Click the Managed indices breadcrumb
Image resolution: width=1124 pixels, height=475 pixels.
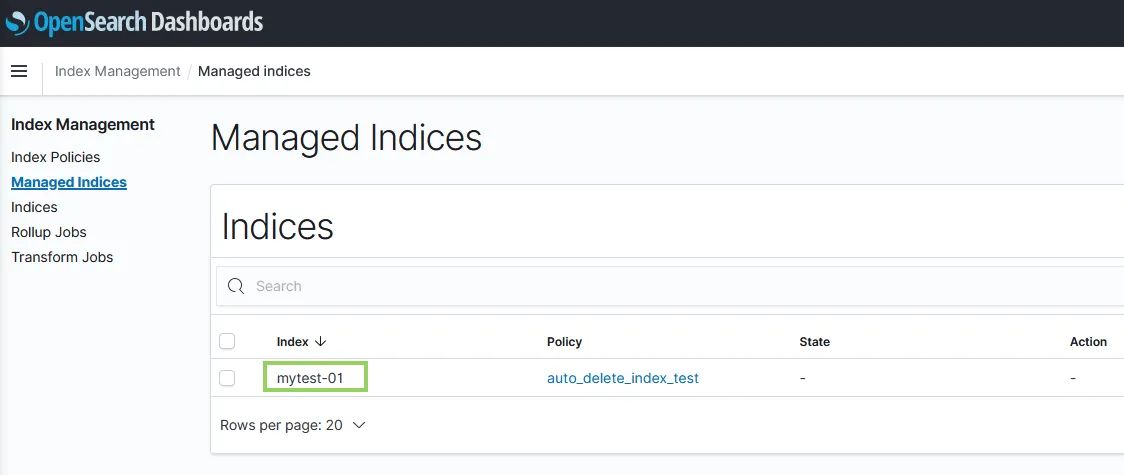[x=254, y=71]
